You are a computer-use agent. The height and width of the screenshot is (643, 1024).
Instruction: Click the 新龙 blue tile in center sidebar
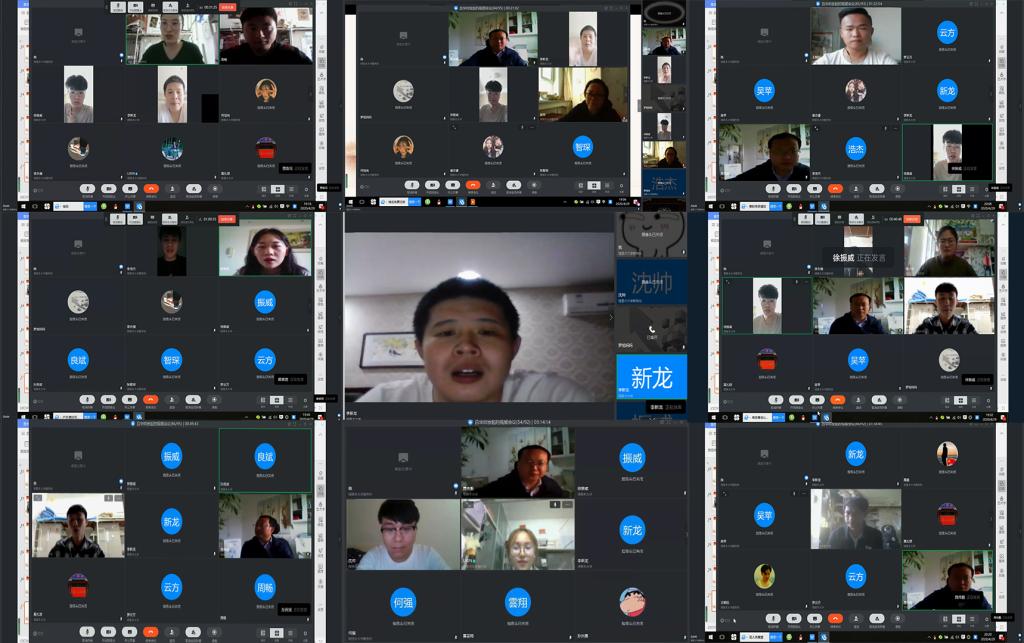tap(651, 379)
